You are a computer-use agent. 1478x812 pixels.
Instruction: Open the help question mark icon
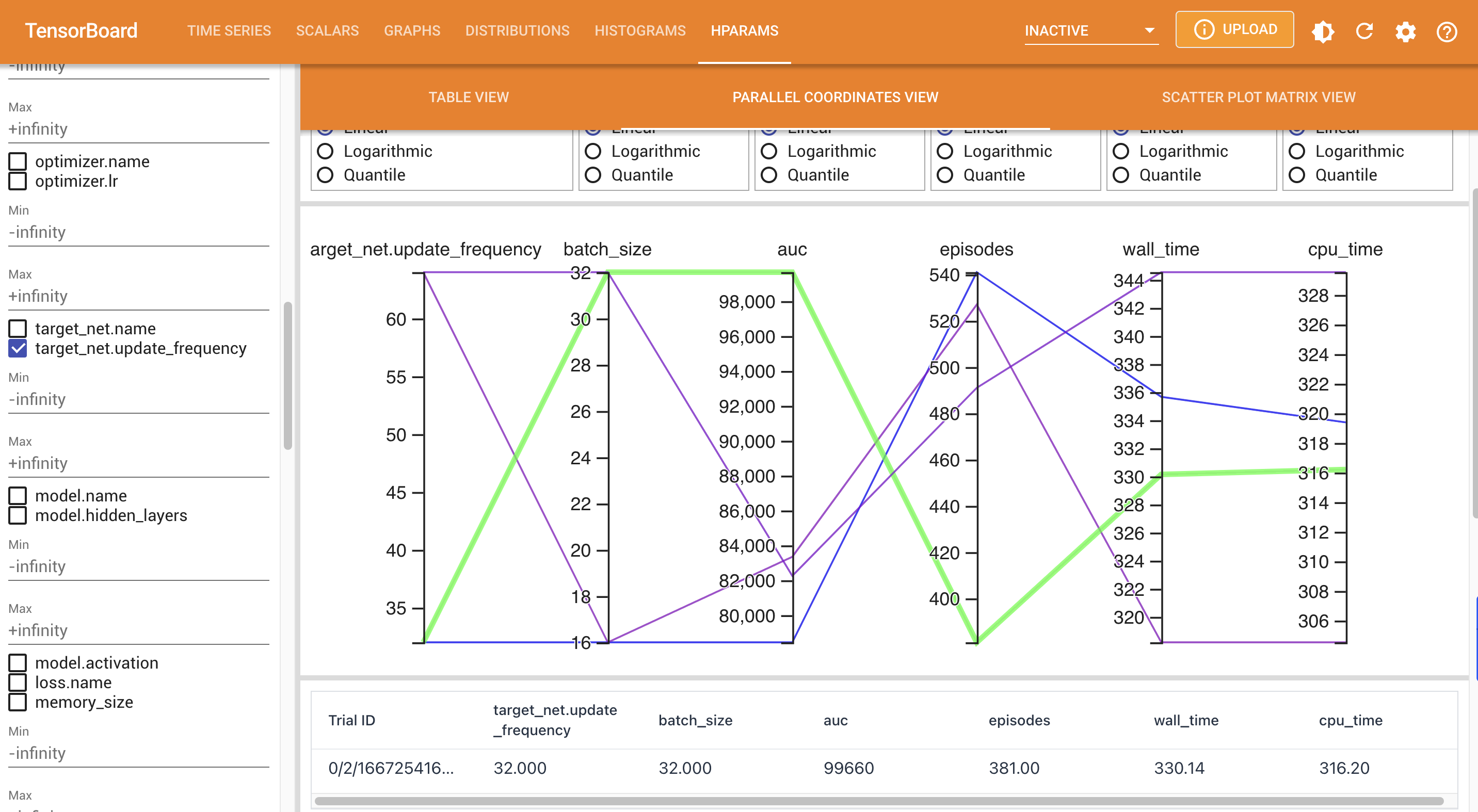click(1447, 31)
